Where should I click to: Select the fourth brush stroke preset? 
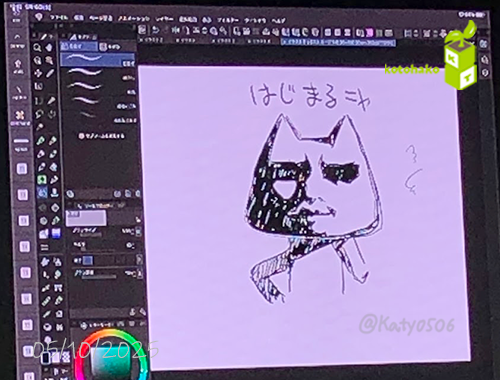[x=100, y=102]
